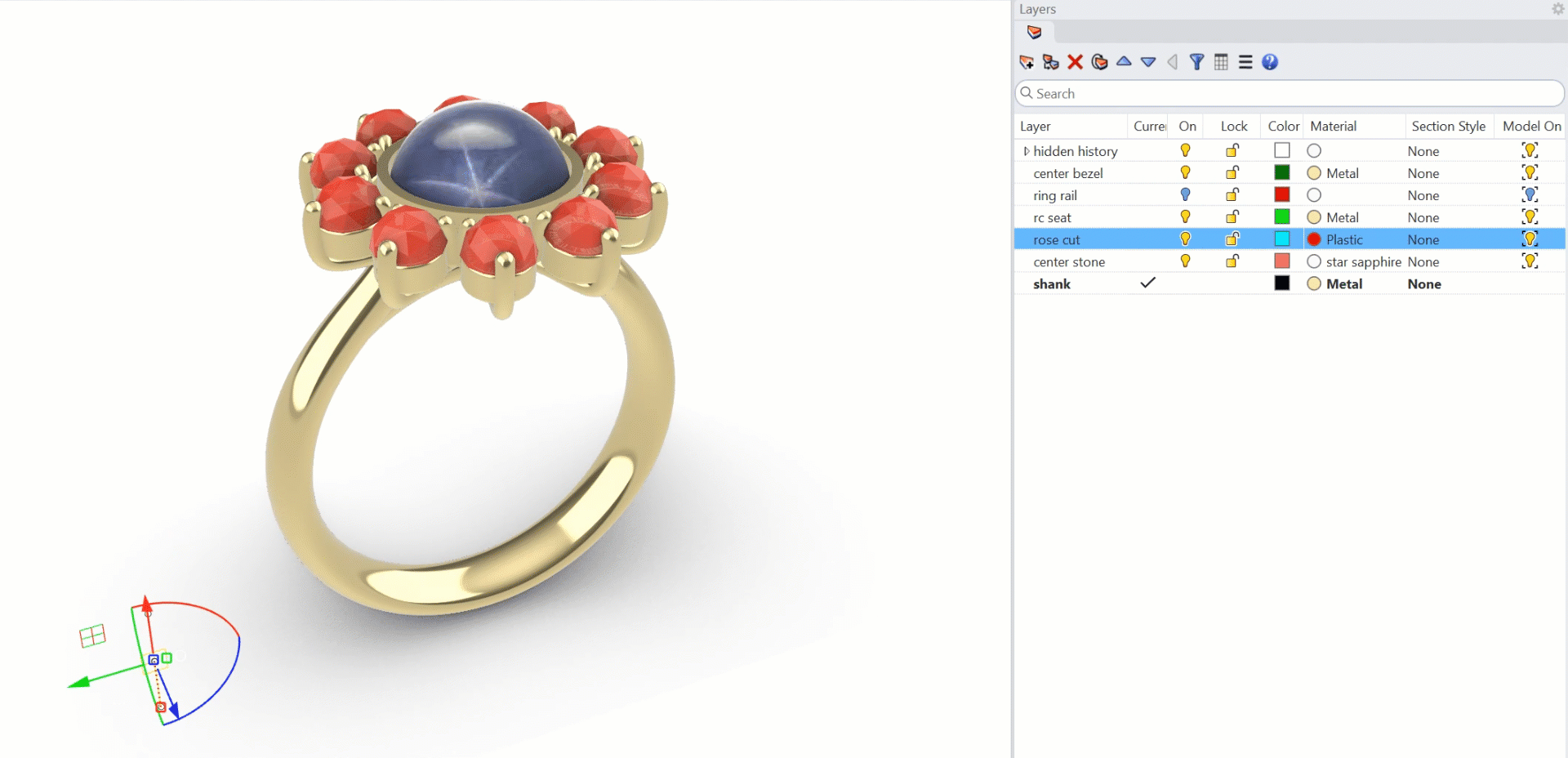Open the hamburger tools menu
Image resolution: width=1568 pixels, height=758 pixels.
point(1245,62)
